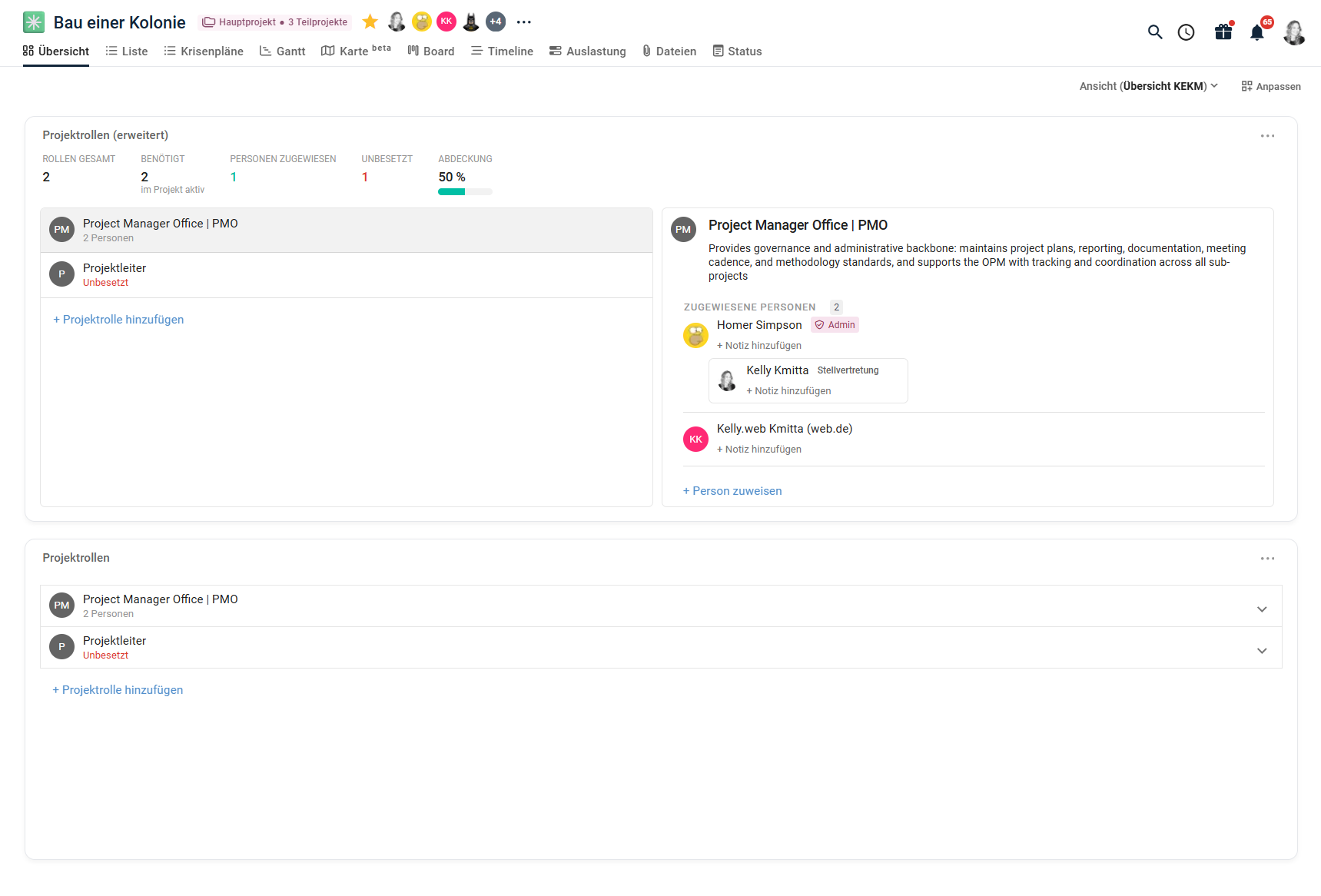This screenshot has height=896, width=1321.
Task: Click PM badge in role detail panel
Action: [683, 230]
